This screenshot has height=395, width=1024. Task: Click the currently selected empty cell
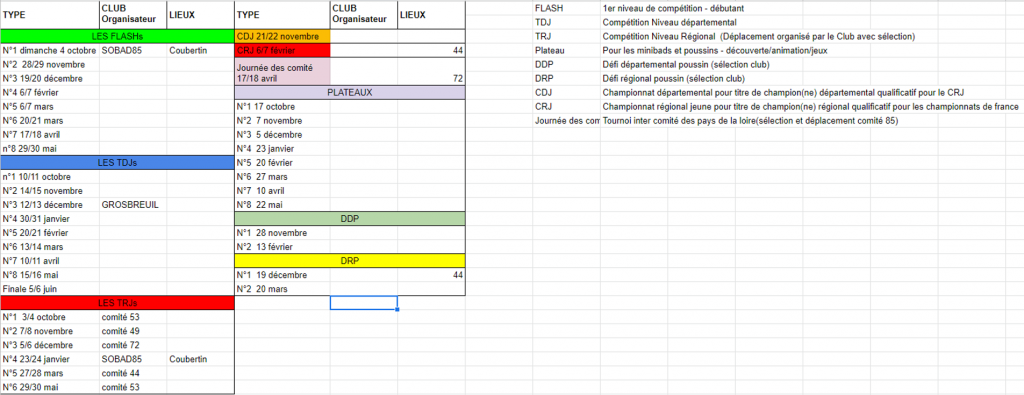pyautogui.click(x=364, y=303)
